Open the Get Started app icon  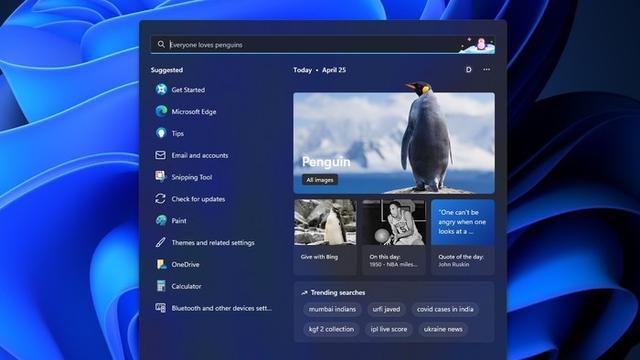(161, 89)
